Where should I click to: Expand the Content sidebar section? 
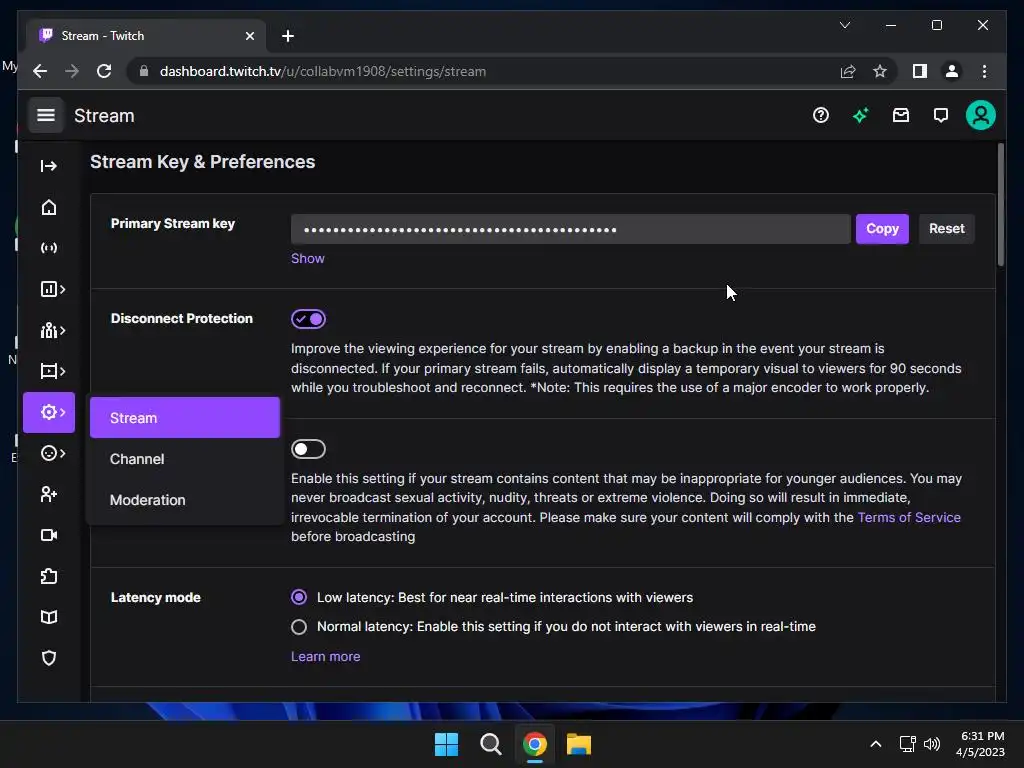(52, 371)
